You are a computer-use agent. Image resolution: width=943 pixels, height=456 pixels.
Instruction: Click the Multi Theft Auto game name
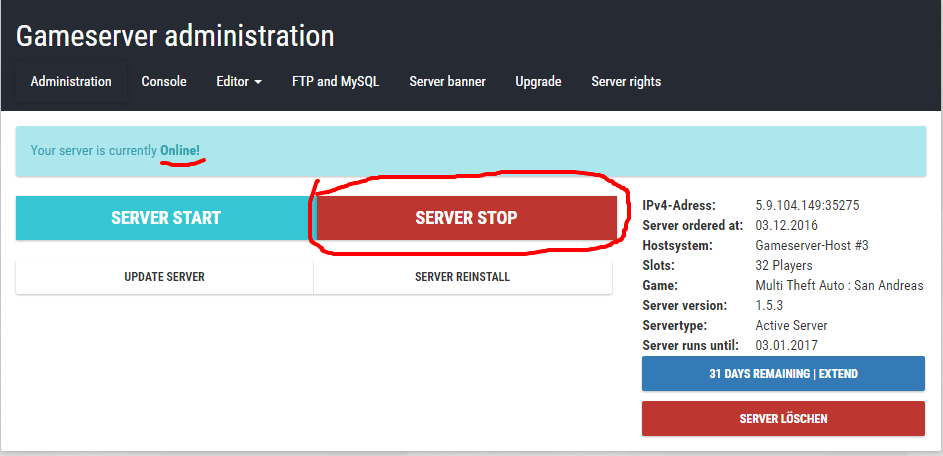tap(839, 286)
